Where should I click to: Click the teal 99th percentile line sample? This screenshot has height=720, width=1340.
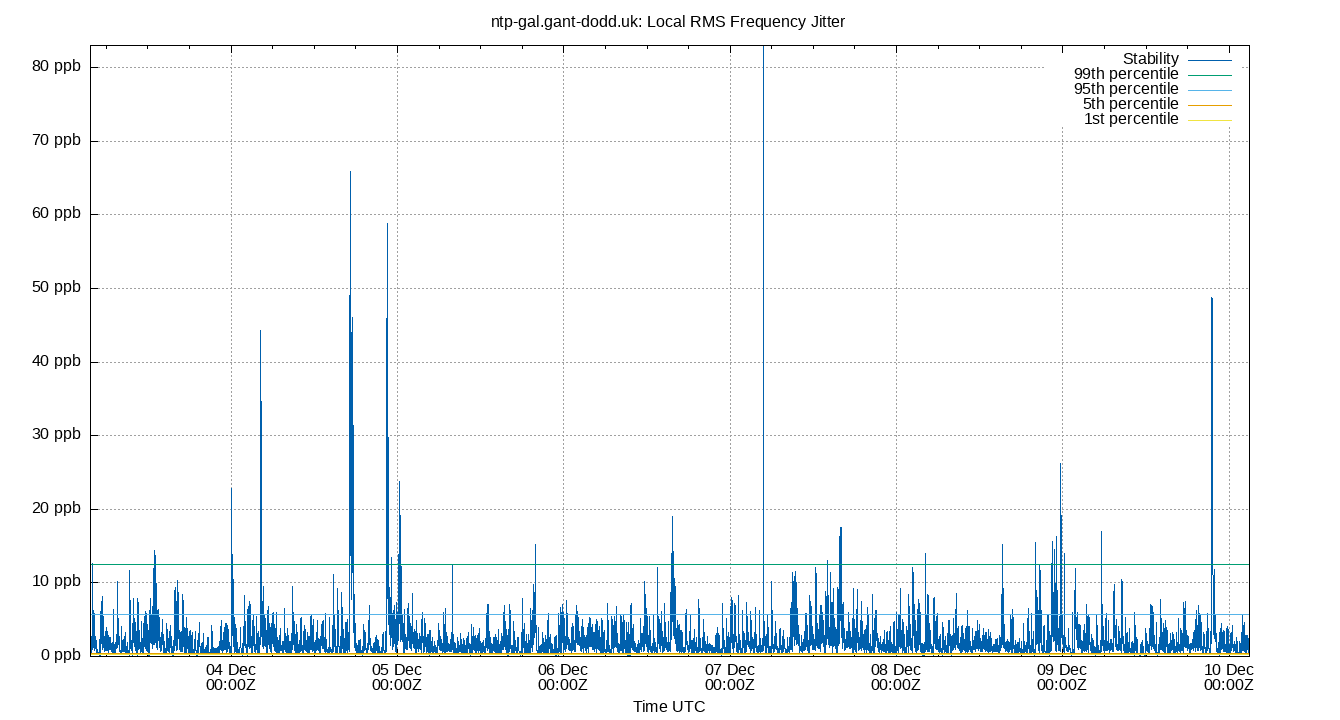click(1209, 73)
